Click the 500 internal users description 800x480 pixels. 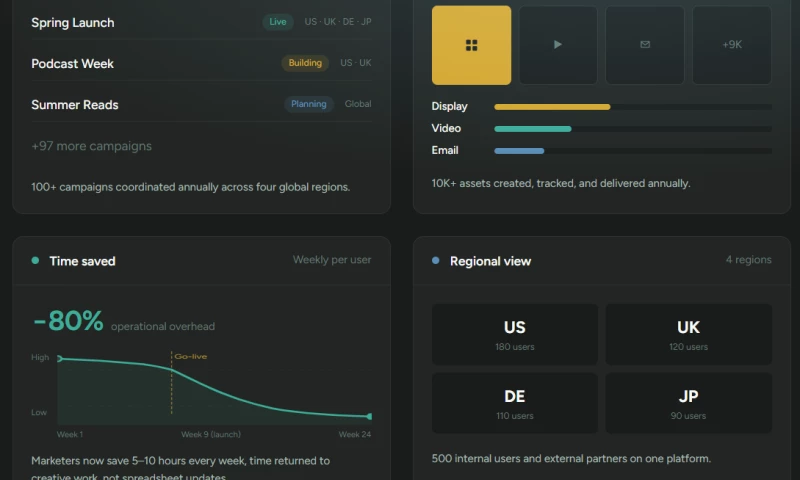point(571,459)
